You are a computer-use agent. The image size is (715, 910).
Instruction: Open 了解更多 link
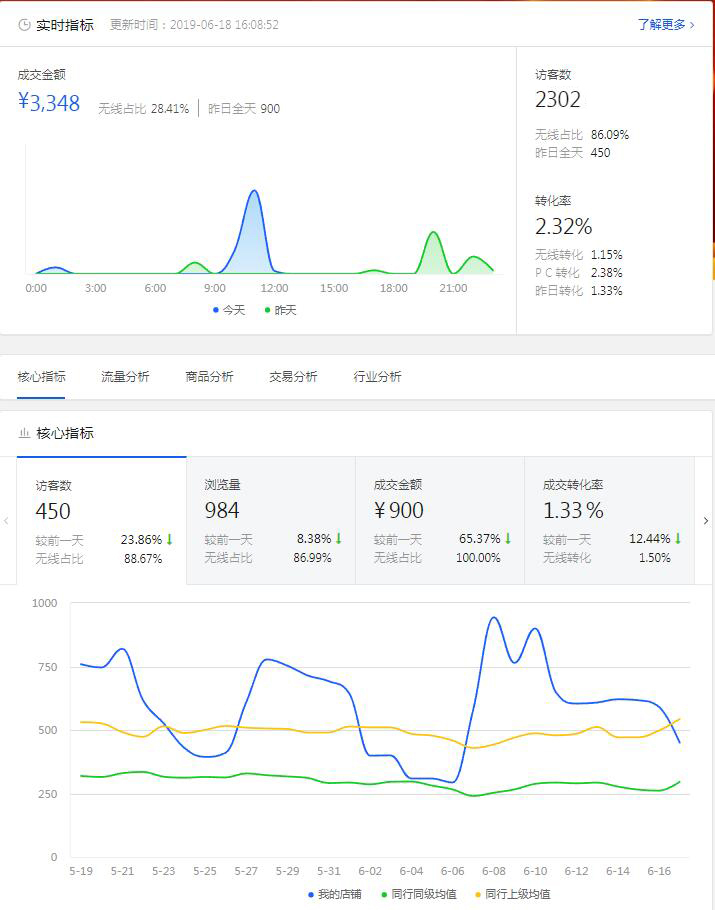(665, 25)
